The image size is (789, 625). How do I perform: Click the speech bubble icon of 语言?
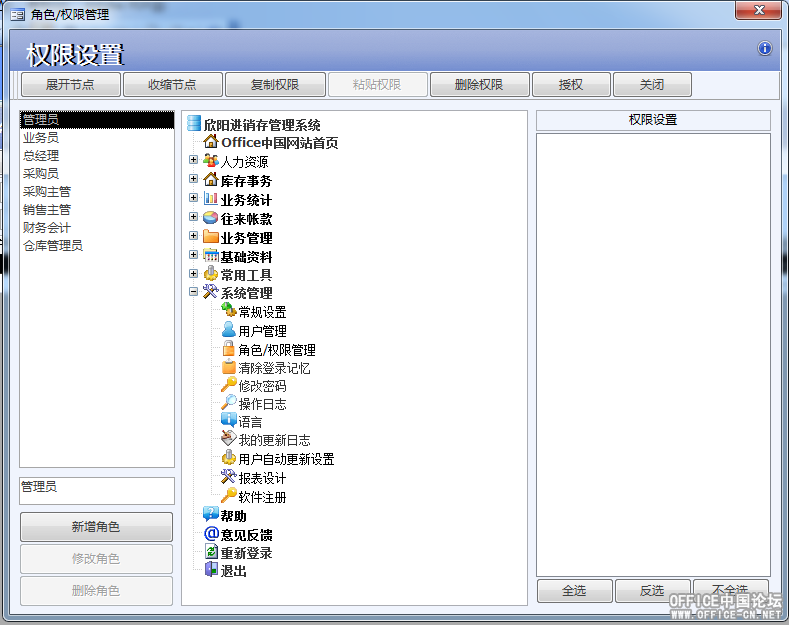[228, 420]
